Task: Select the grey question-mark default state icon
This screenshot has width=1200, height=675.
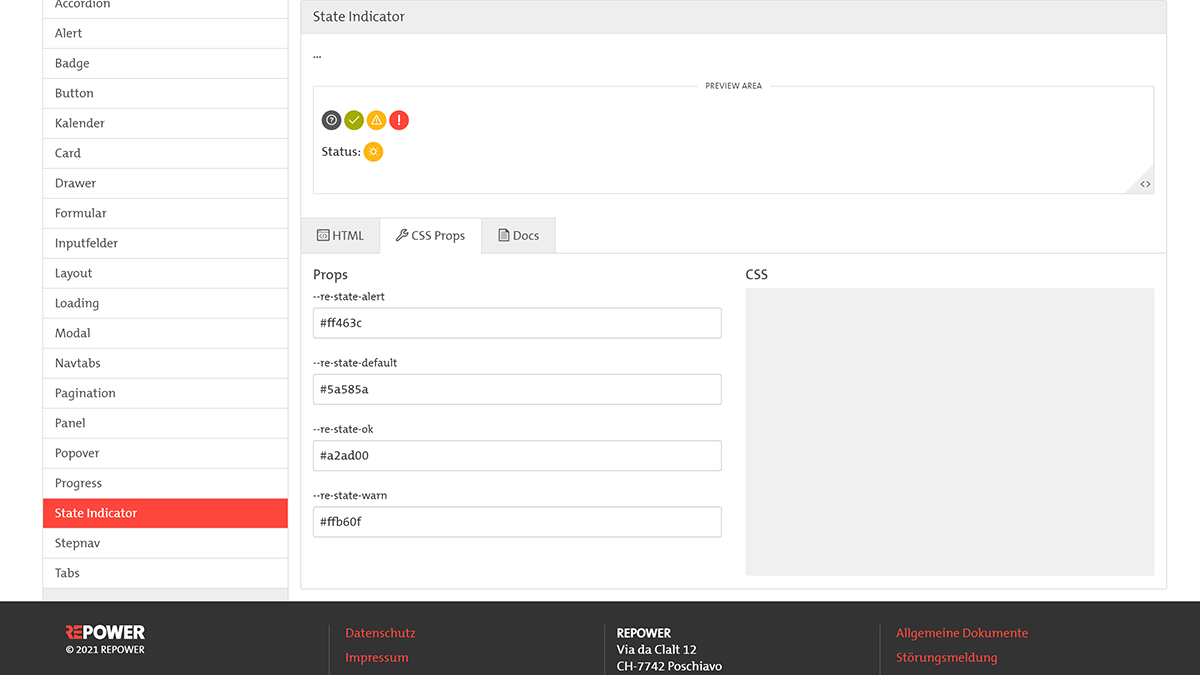Action: 331,119
